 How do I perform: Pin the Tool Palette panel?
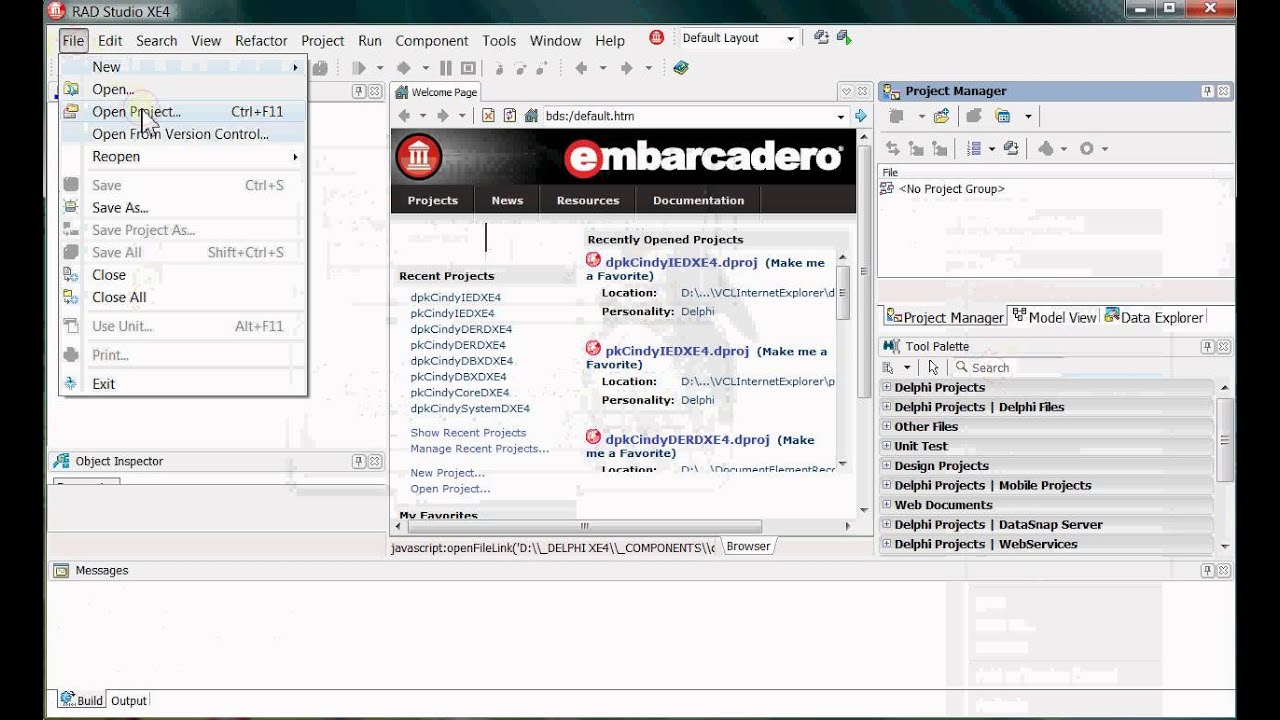pos(1207,346)
